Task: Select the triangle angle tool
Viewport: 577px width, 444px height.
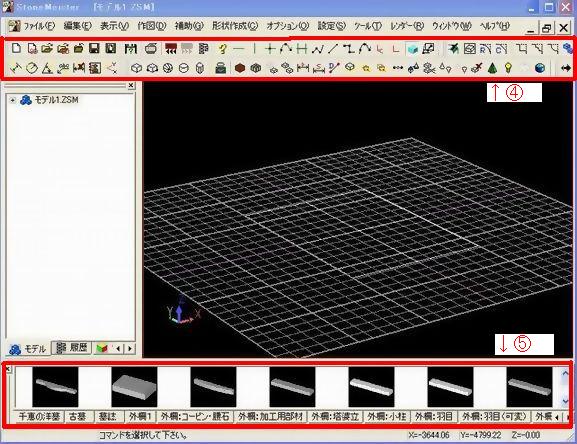Action: point(47,68)
